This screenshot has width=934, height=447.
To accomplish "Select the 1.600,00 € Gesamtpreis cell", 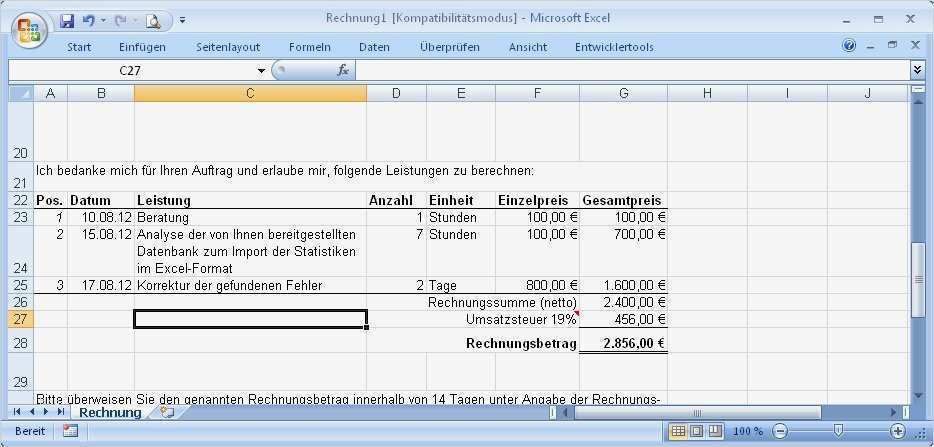I will (x=623, y=285).
